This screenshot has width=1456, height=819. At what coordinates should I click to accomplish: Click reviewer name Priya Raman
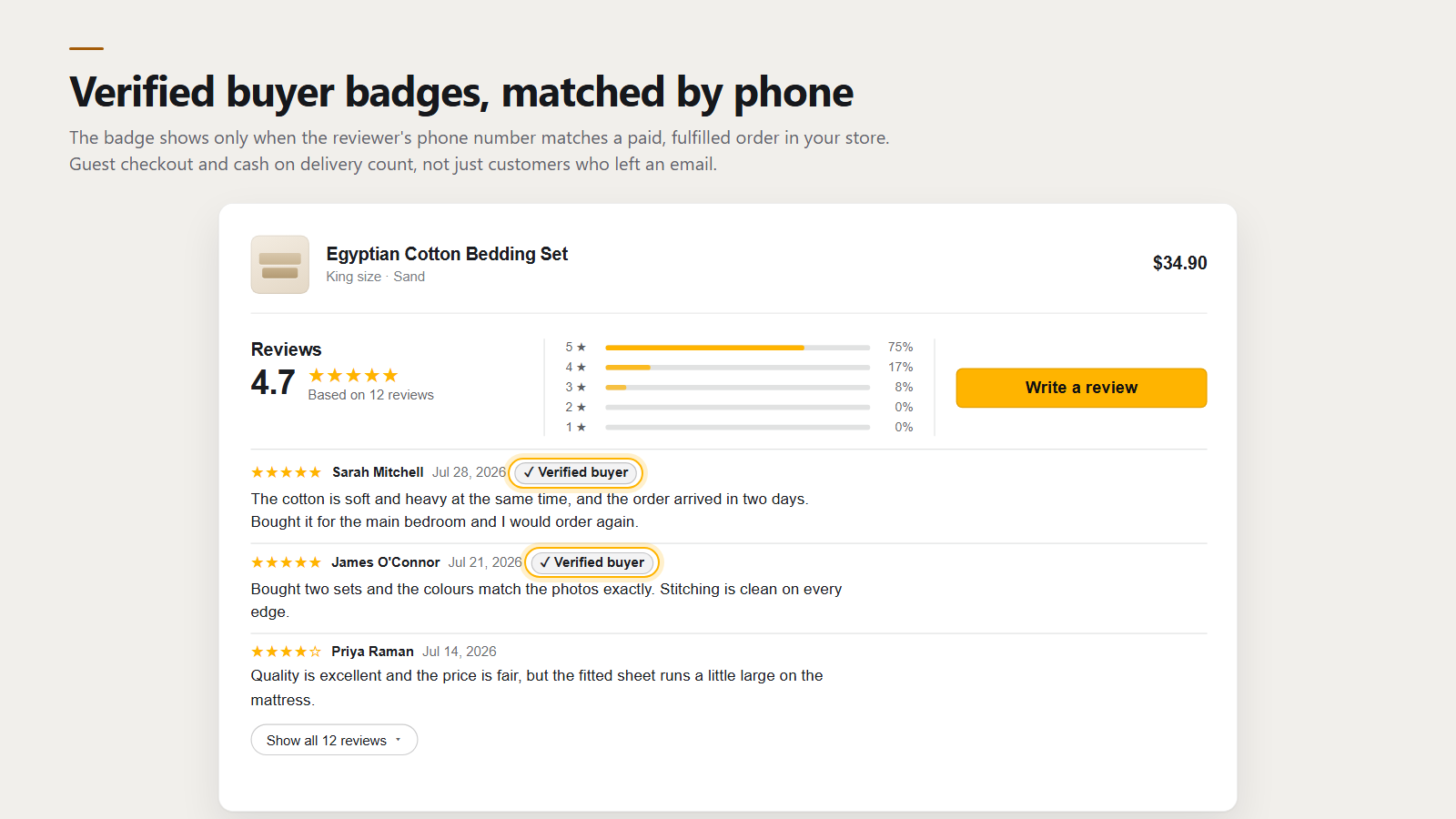[372, 652]
